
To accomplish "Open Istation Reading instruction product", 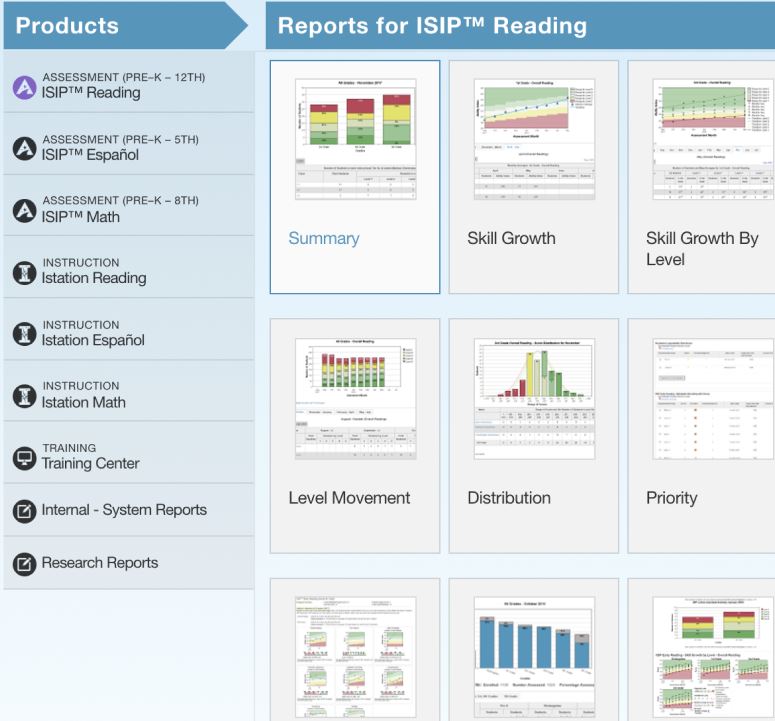I will click(129, 267).
